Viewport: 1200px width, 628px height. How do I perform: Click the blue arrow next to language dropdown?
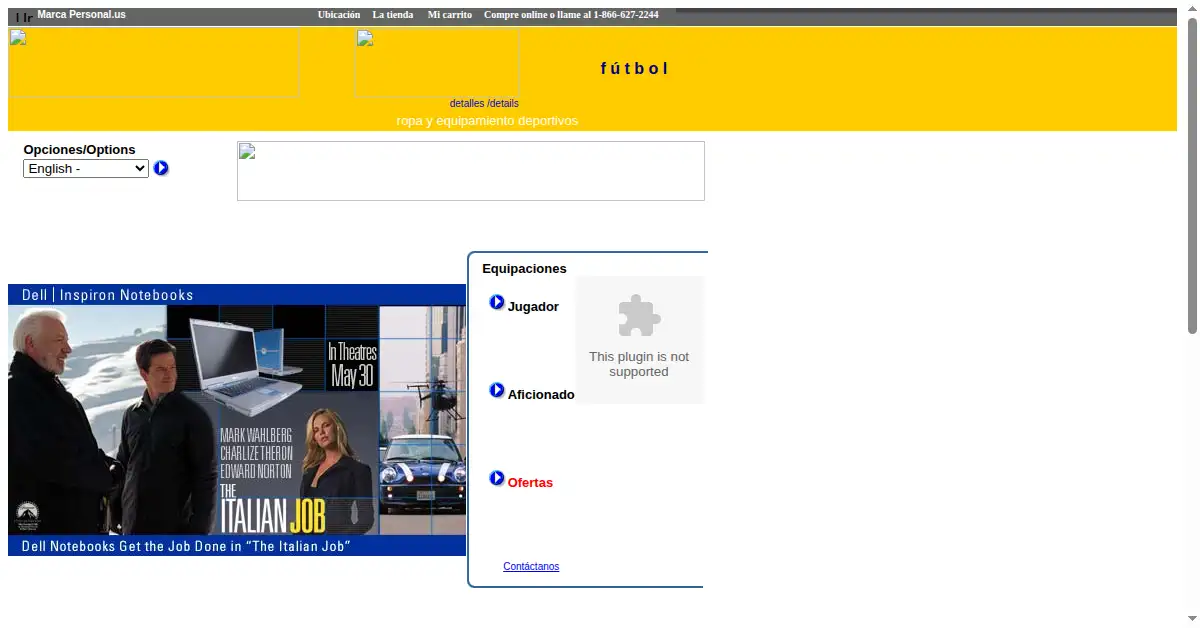coord(161,168)
